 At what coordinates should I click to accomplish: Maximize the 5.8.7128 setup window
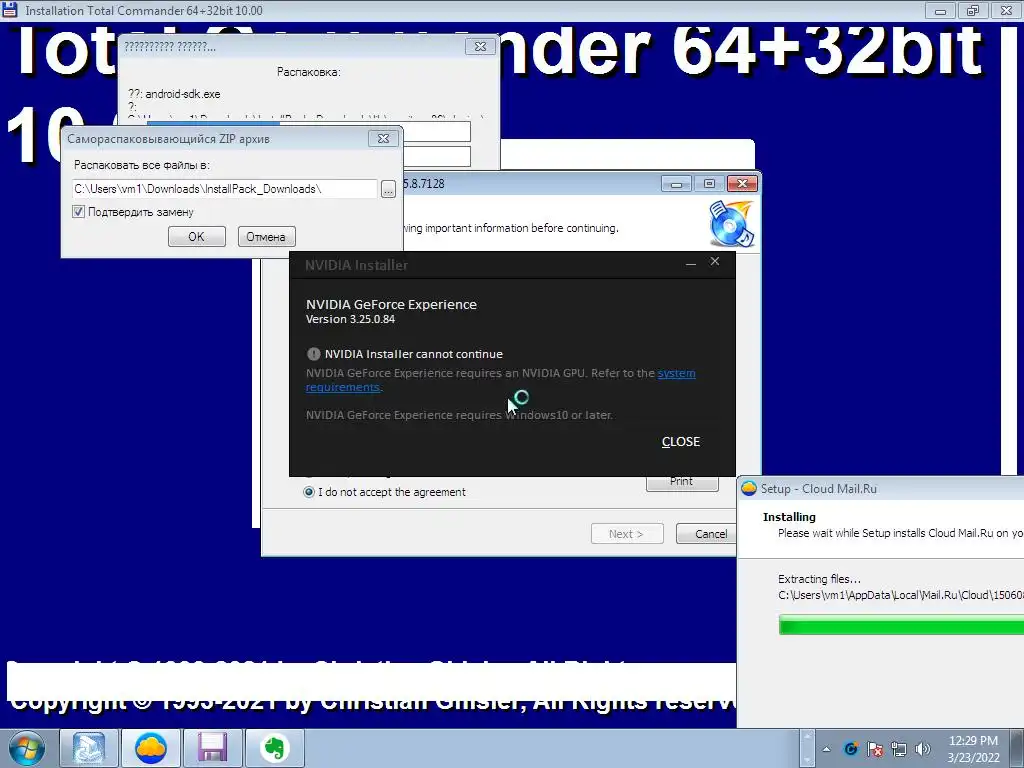[x=709, y=184]
